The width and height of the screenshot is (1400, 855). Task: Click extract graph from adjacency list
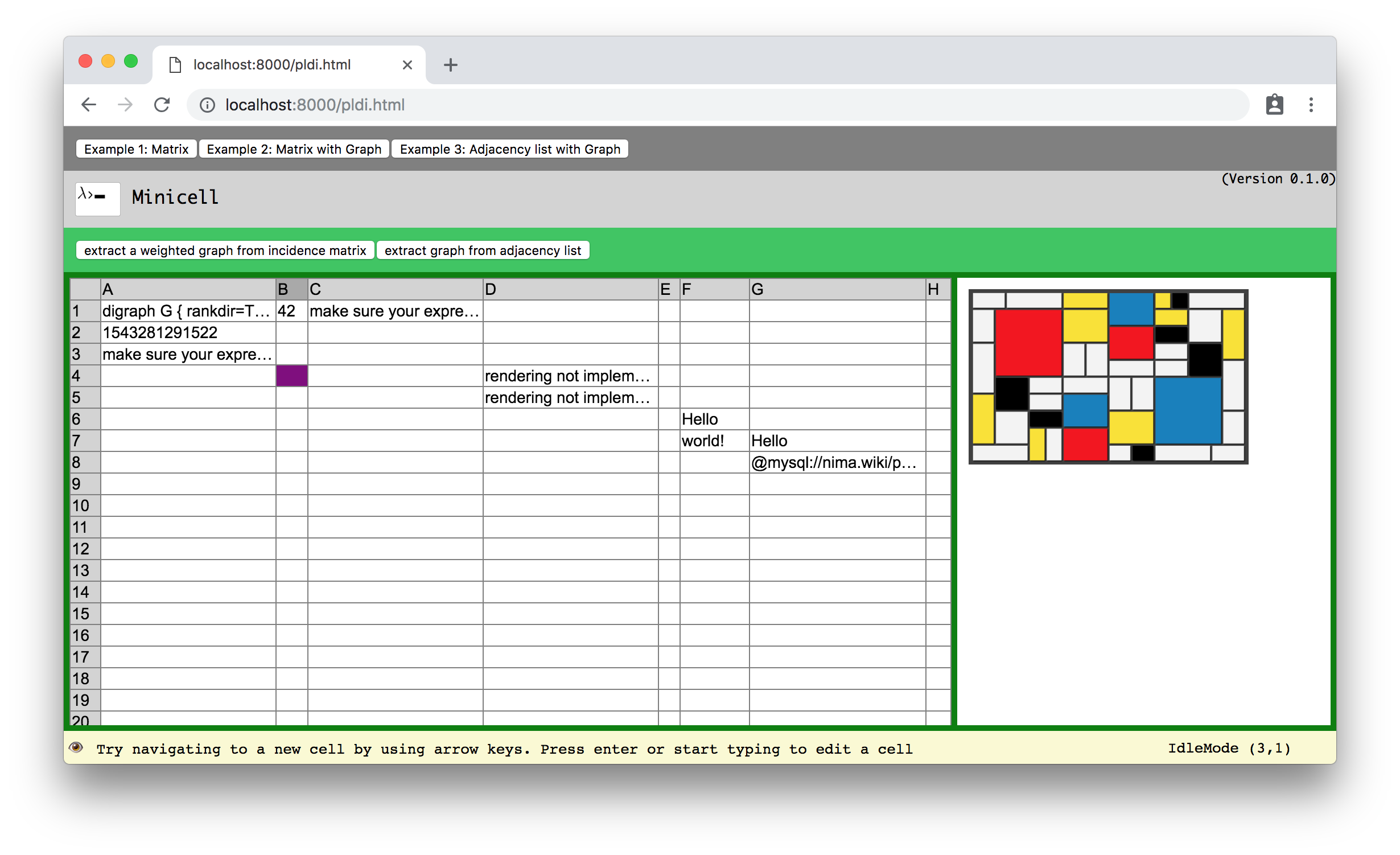(482, 250)
